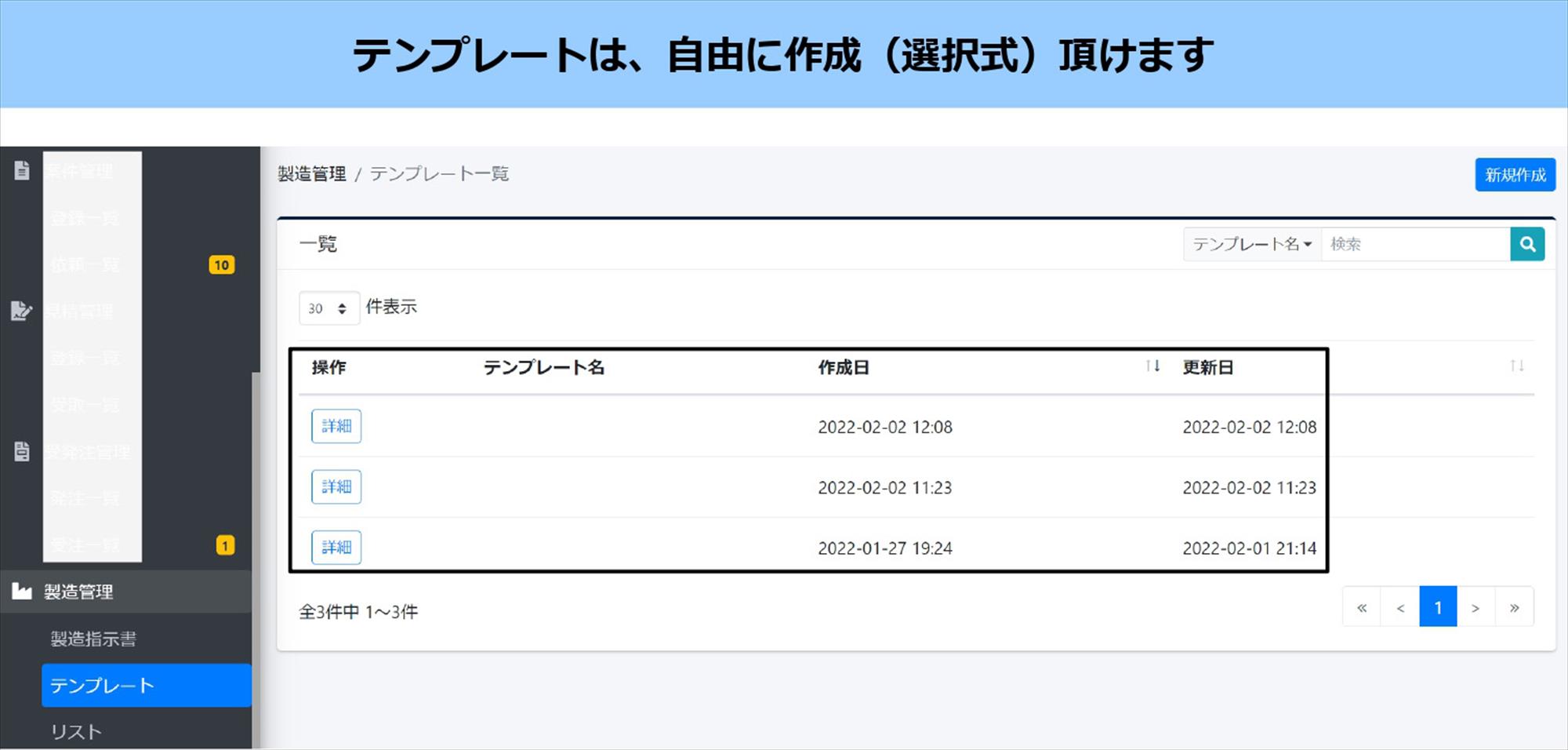
Task: Go to next page with > button
Action: pos(1475,607)
